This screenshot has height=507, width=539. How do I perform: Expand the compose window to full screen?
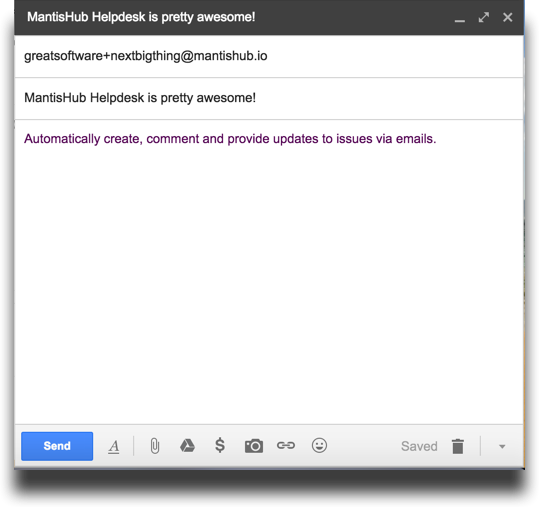coord(484,17)
